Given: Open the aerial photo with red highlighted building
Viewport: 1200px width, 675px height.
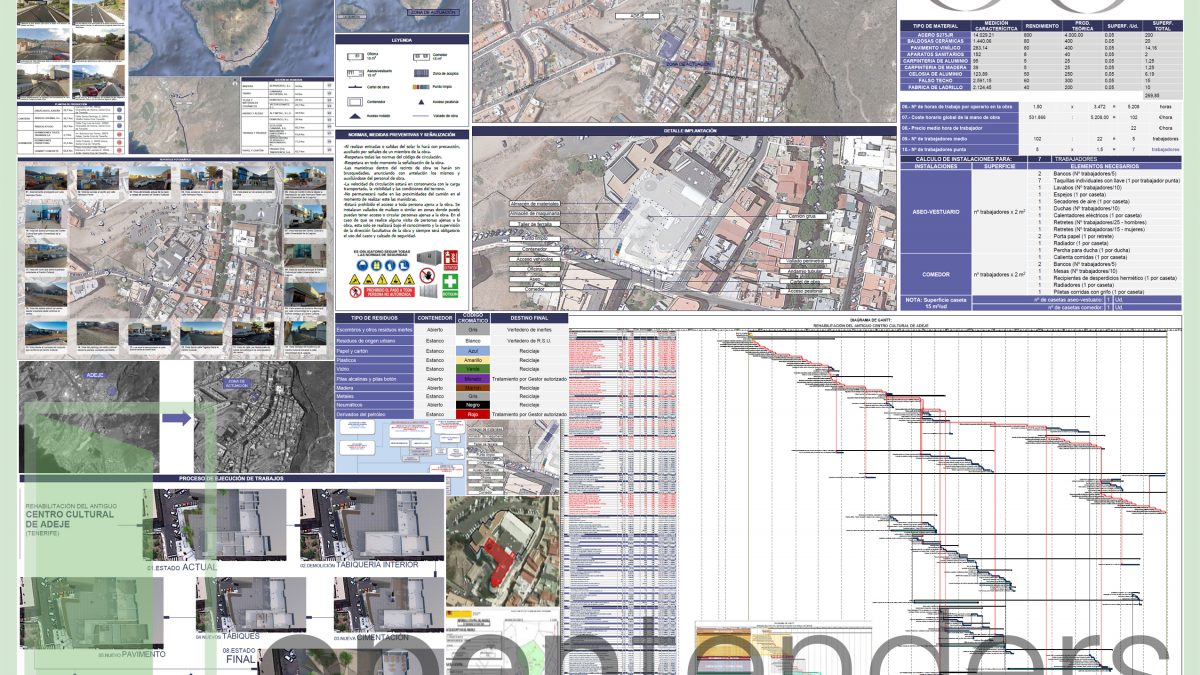Looking at the screenshot, I should (504, 547).
